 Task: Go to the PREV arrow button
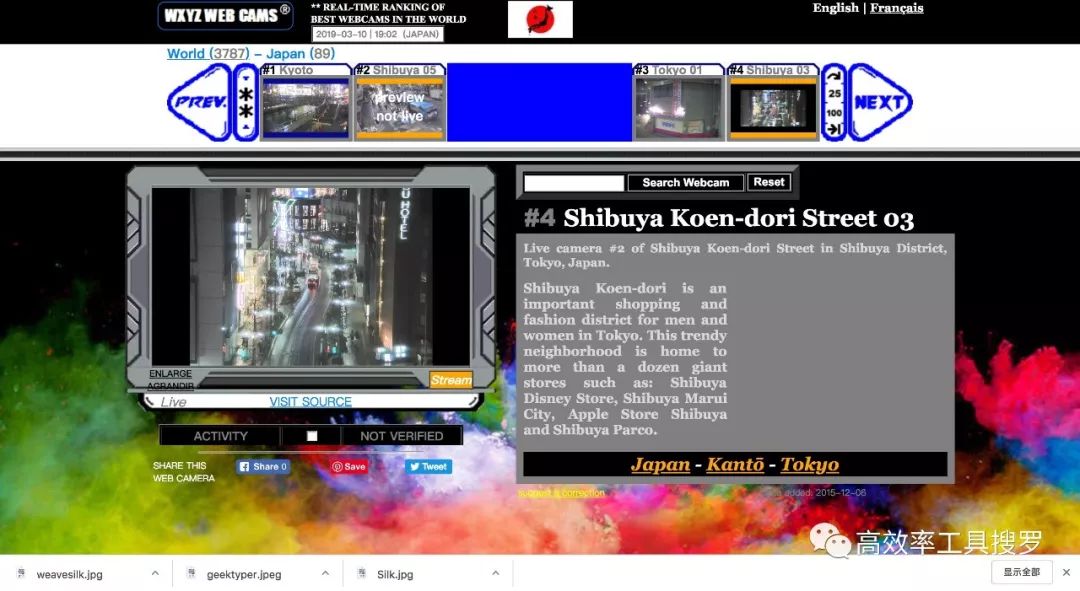(199, 103)
